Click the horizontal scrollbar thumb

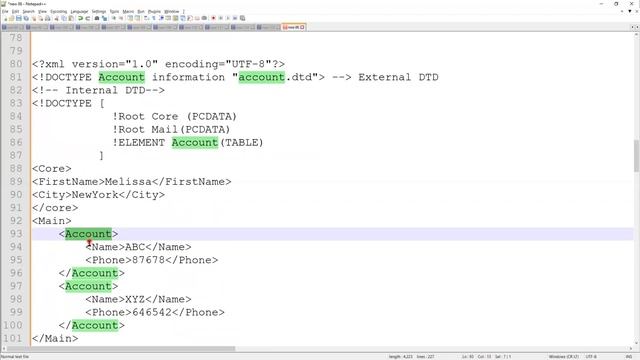[x=121, y=349]
